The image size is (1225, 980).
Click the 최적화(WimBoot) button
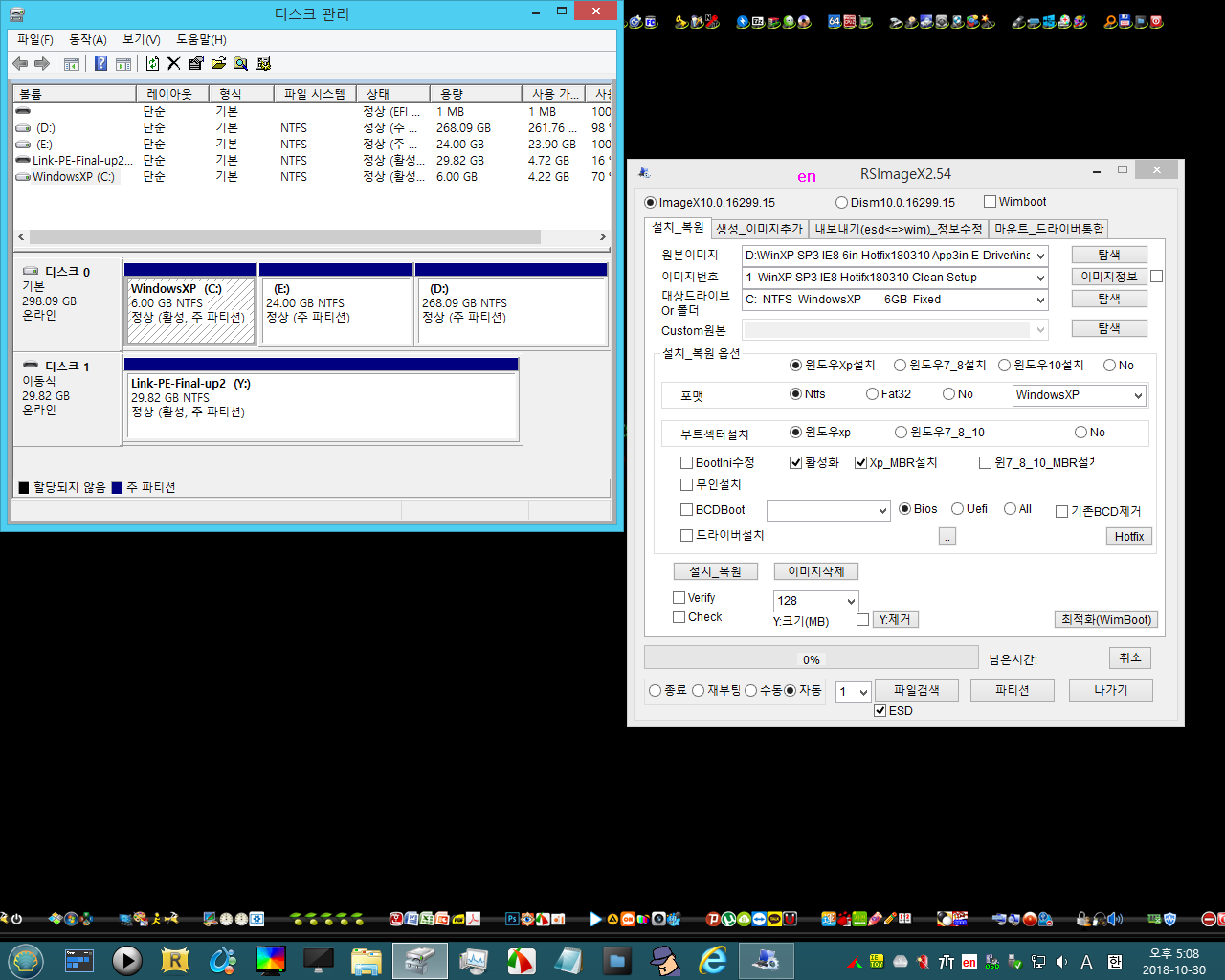pyautogui.click(x=1106, y=619)
